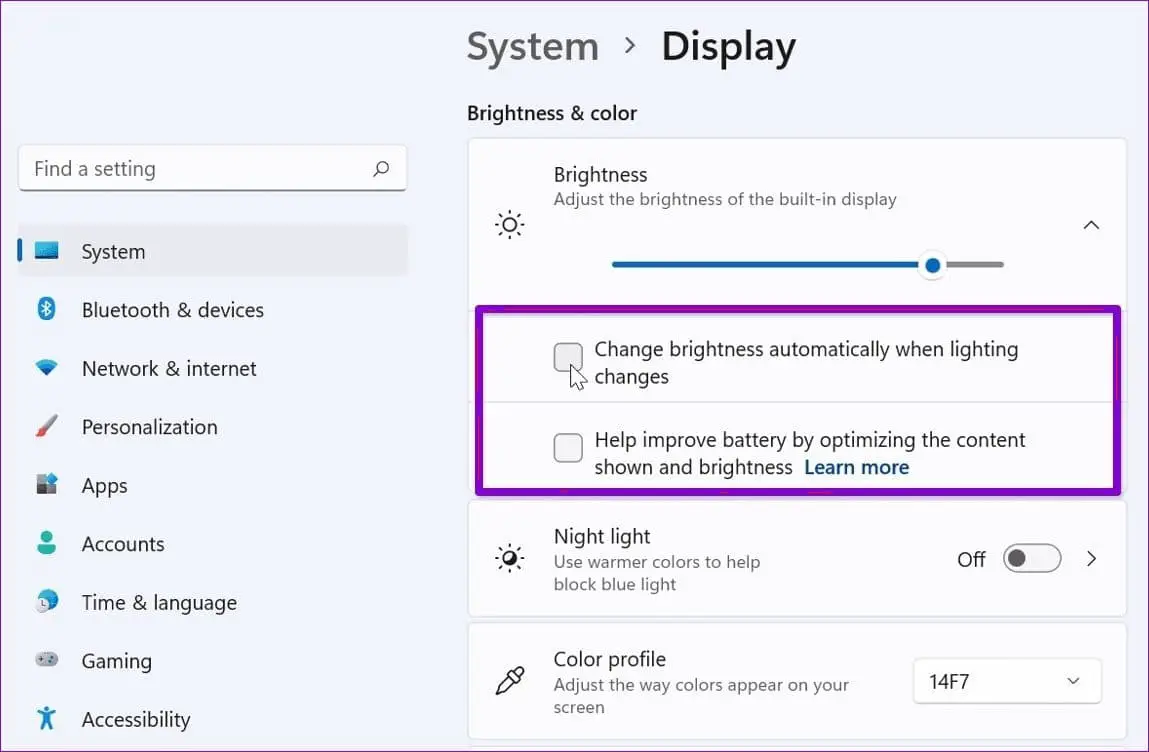Click the System monitor icon in sidebar
Viewport: 1149px width, 752px height.
[47, 251]
